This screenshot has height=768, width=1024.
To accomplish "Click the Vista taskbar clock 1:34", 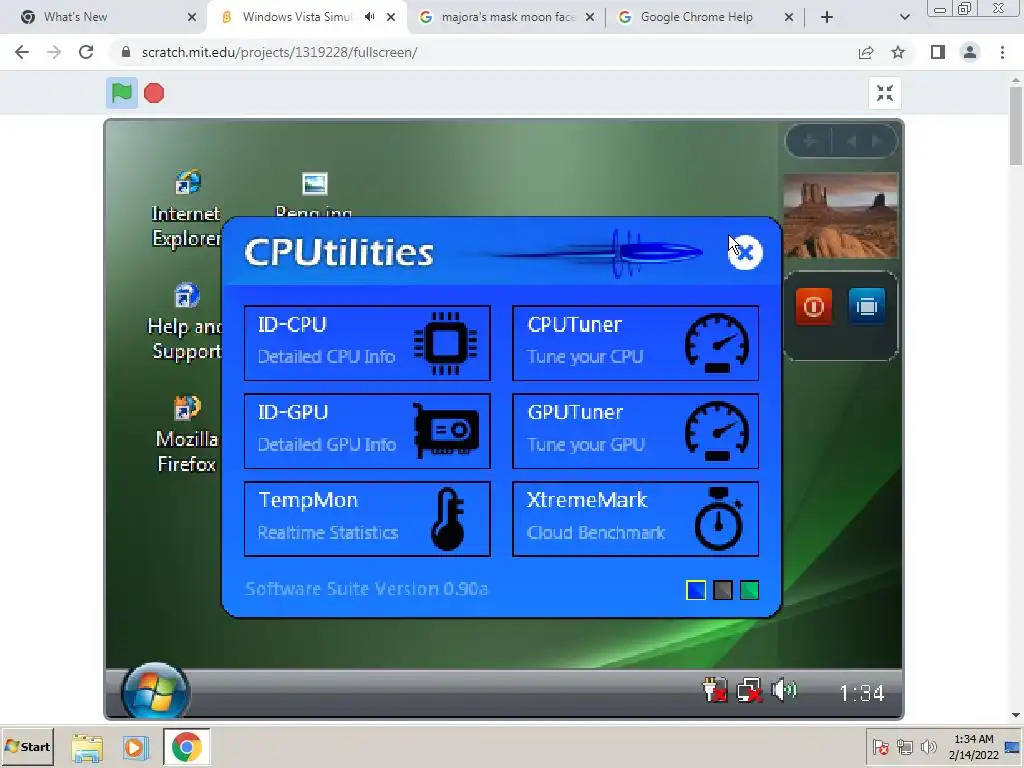I will pyautogui.click(x=861, y=693).
